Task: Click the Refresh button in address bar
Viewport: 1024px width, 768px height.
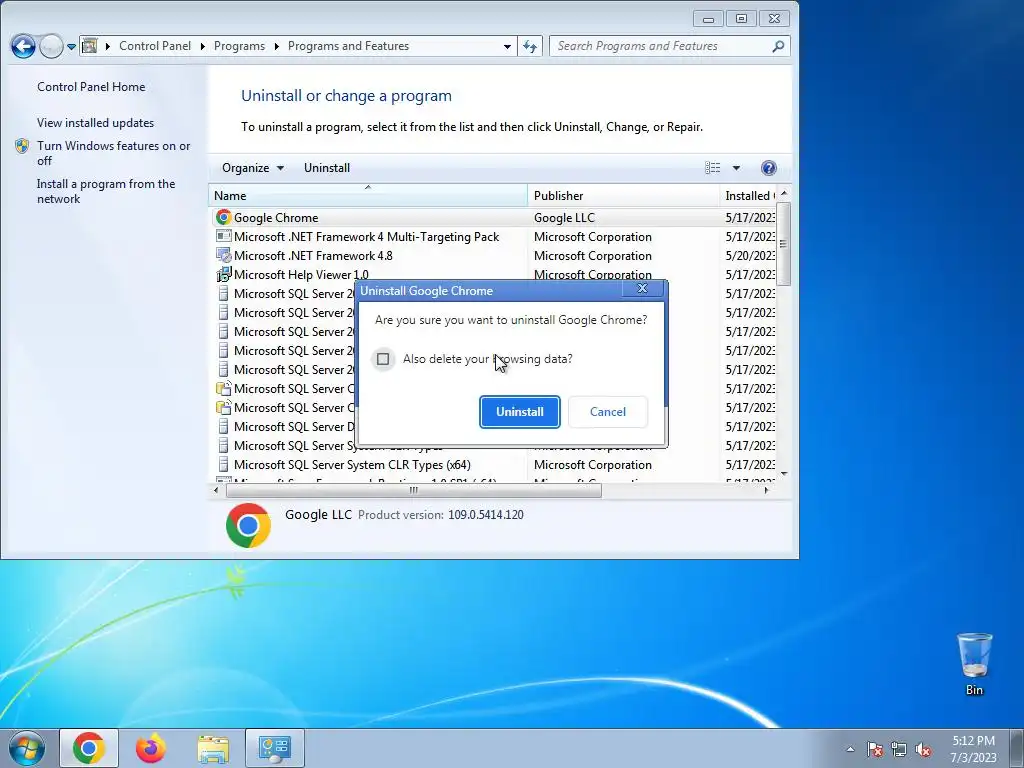Action: 530,46
